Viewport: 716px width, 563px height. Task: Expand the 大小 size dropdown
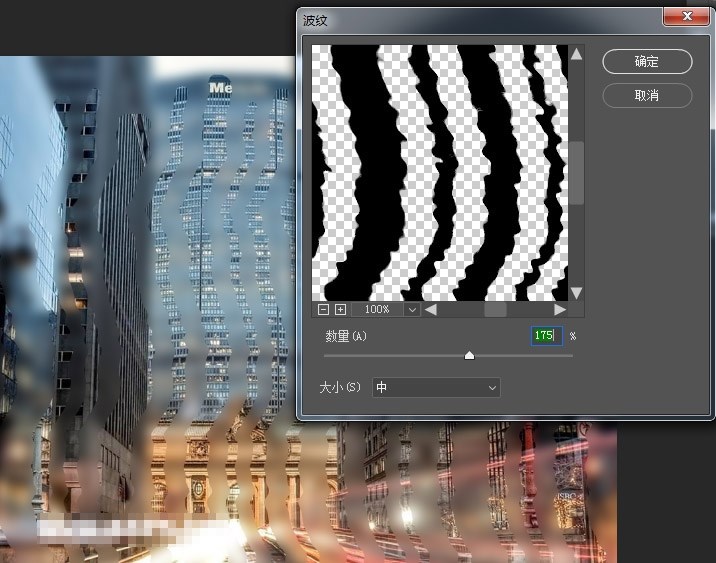pos(436,387)
